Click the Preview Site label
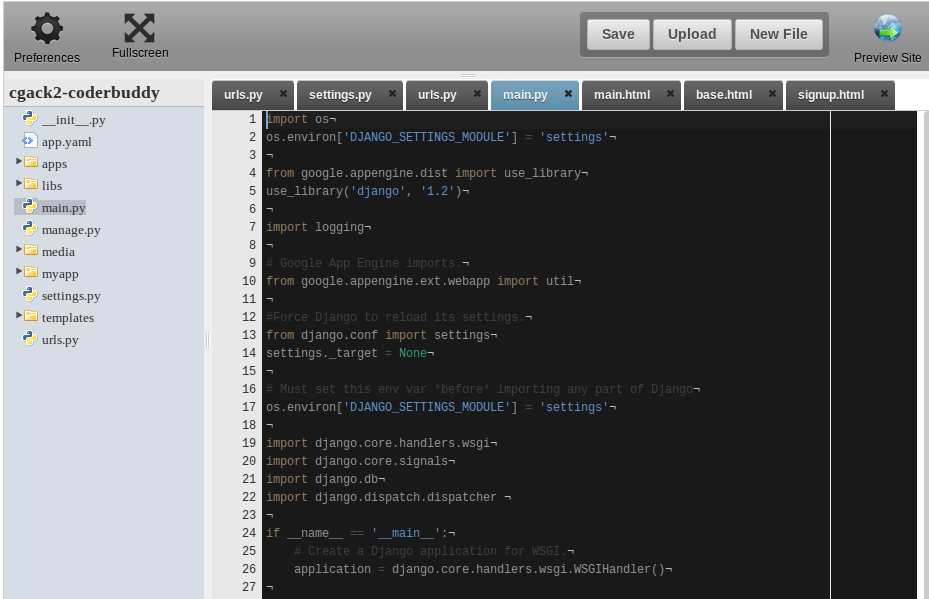 pyautogui.click(x=887, y=57)
